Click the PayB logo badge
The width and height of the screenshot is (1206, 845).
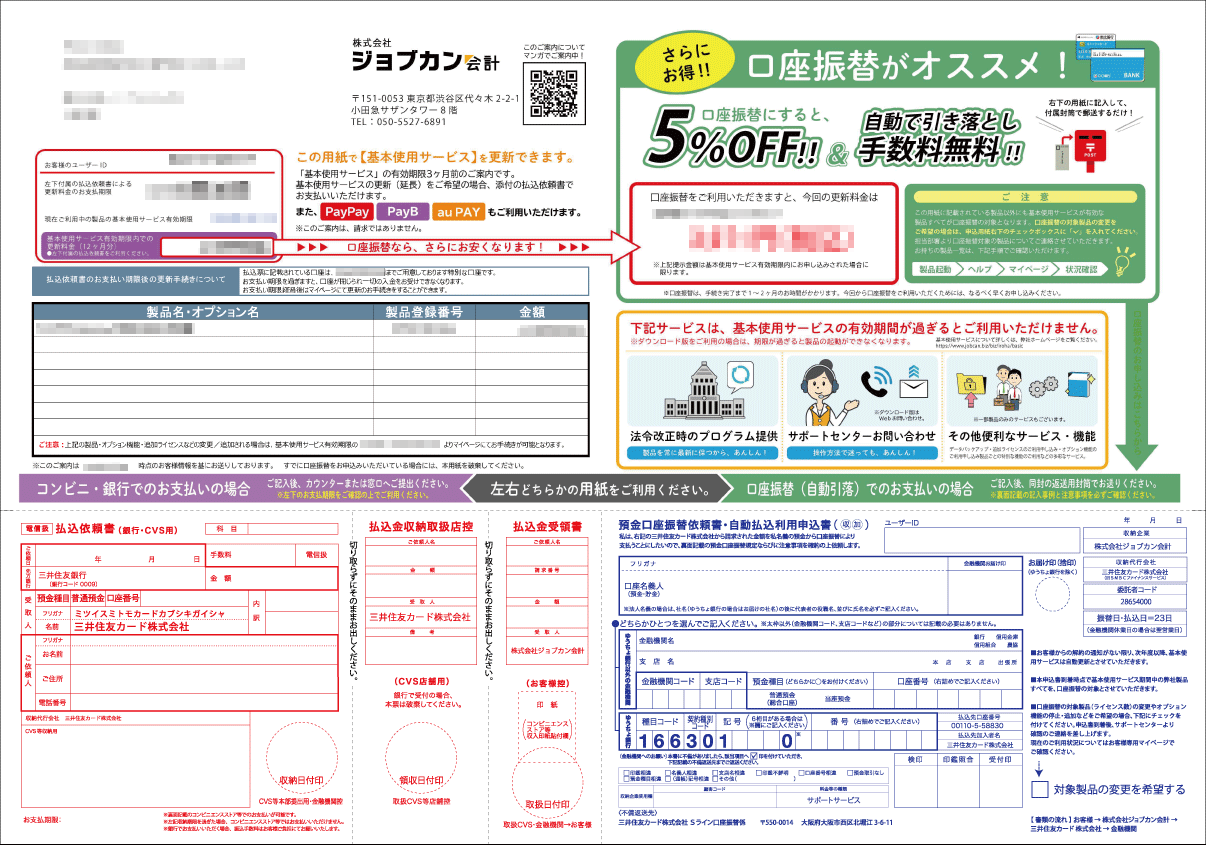[x=403, y=212]
